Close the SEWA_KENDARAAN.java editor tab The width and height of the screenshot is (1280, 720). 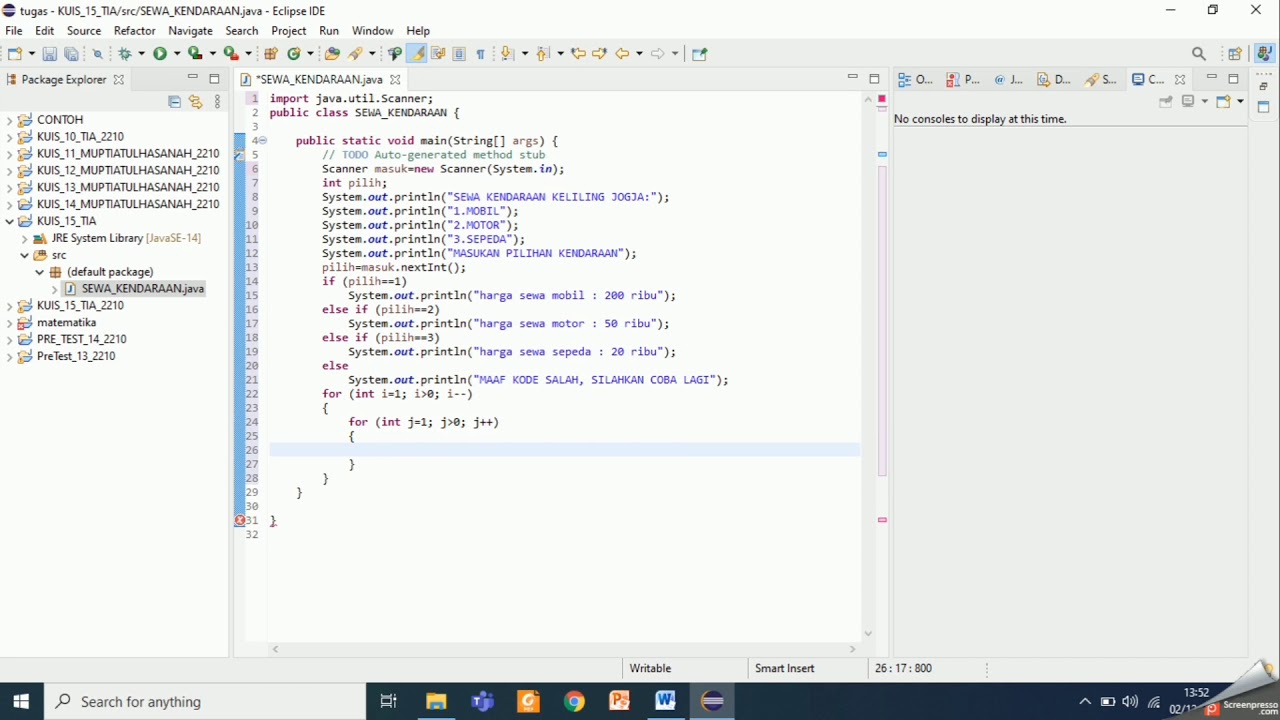pos(395,79)
